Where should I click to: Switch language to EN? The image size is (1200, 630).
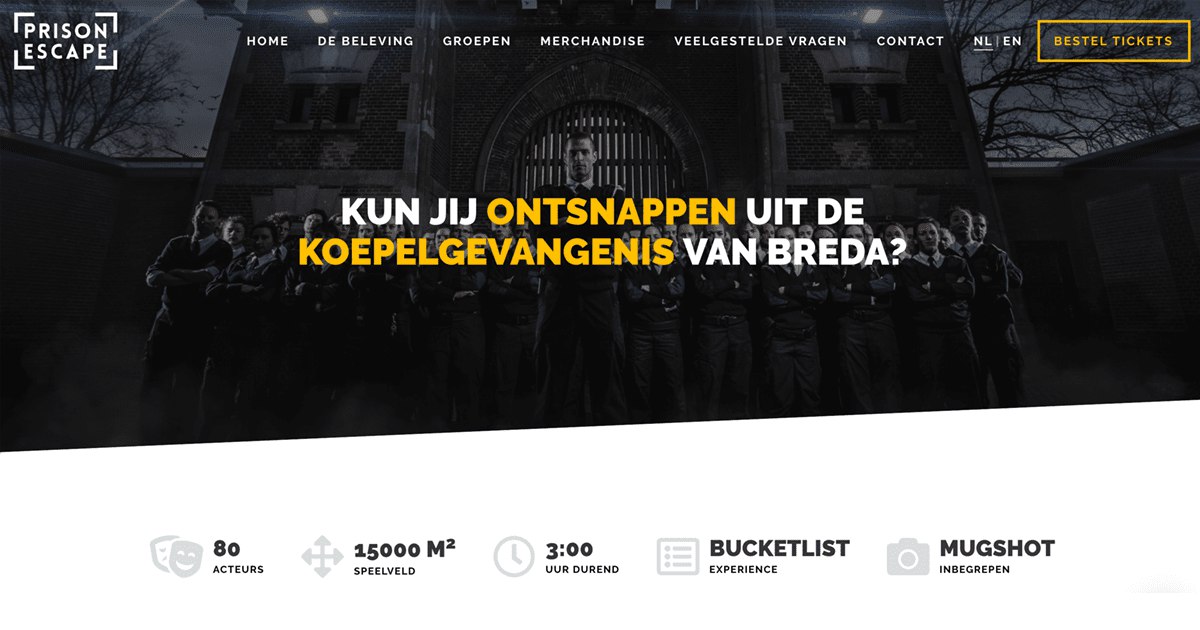1012,41
